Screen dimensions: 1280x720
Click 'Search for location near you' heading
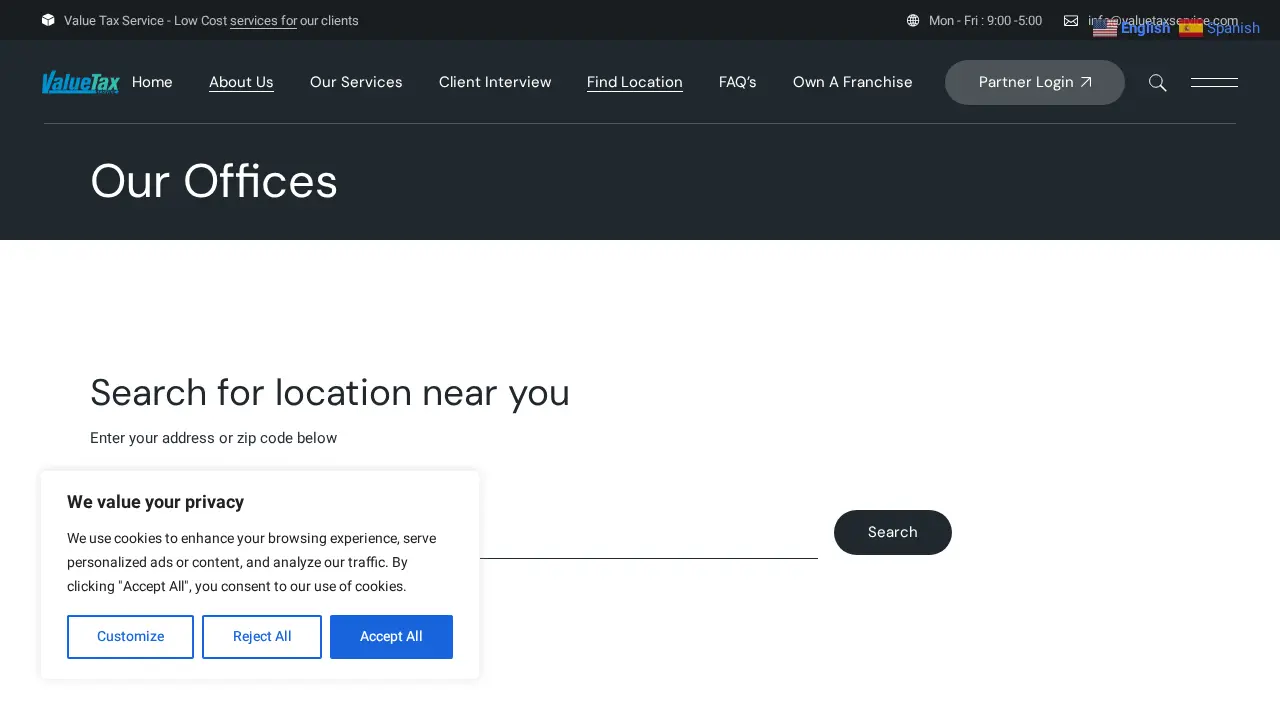[x=330, y=393]
